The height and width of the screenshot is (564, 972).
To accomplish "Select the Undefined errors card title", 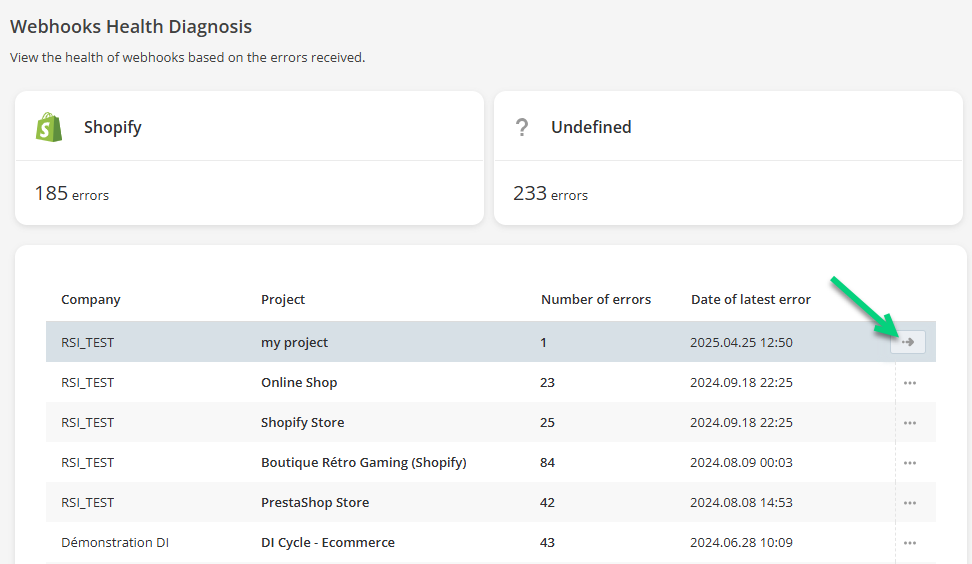I will click(x=591, y=127).
